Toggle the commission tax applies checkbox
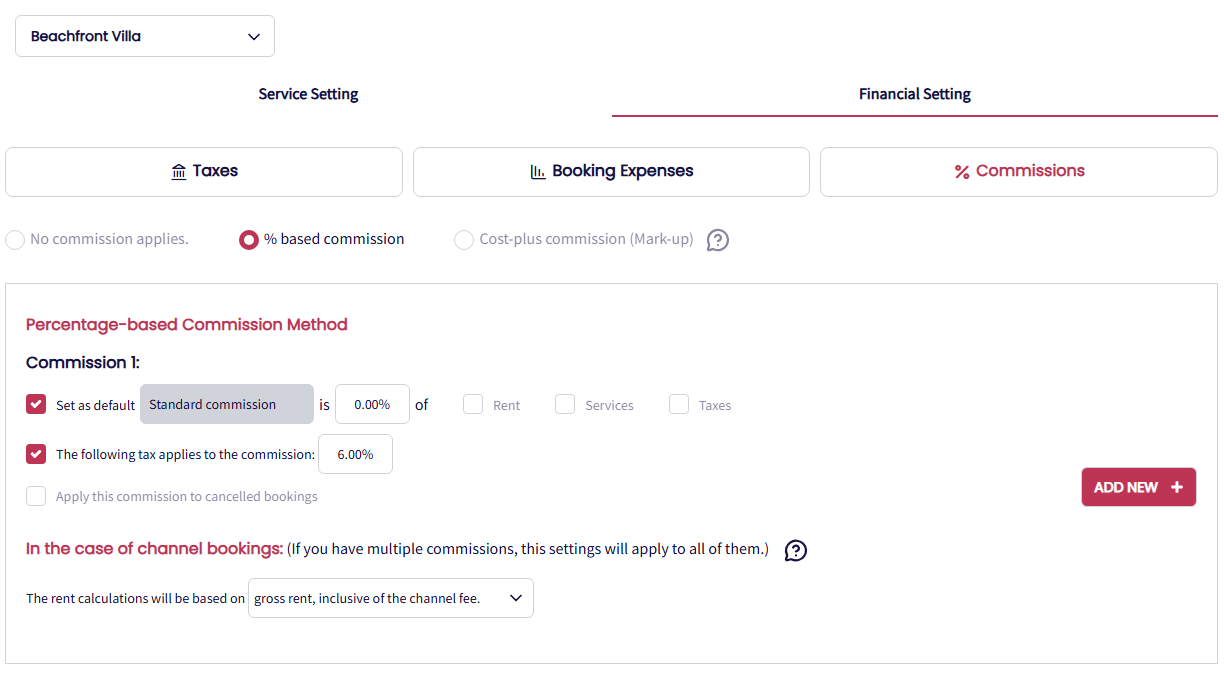The height and width of the screenshot is (673, 1224). click(36, 454)
